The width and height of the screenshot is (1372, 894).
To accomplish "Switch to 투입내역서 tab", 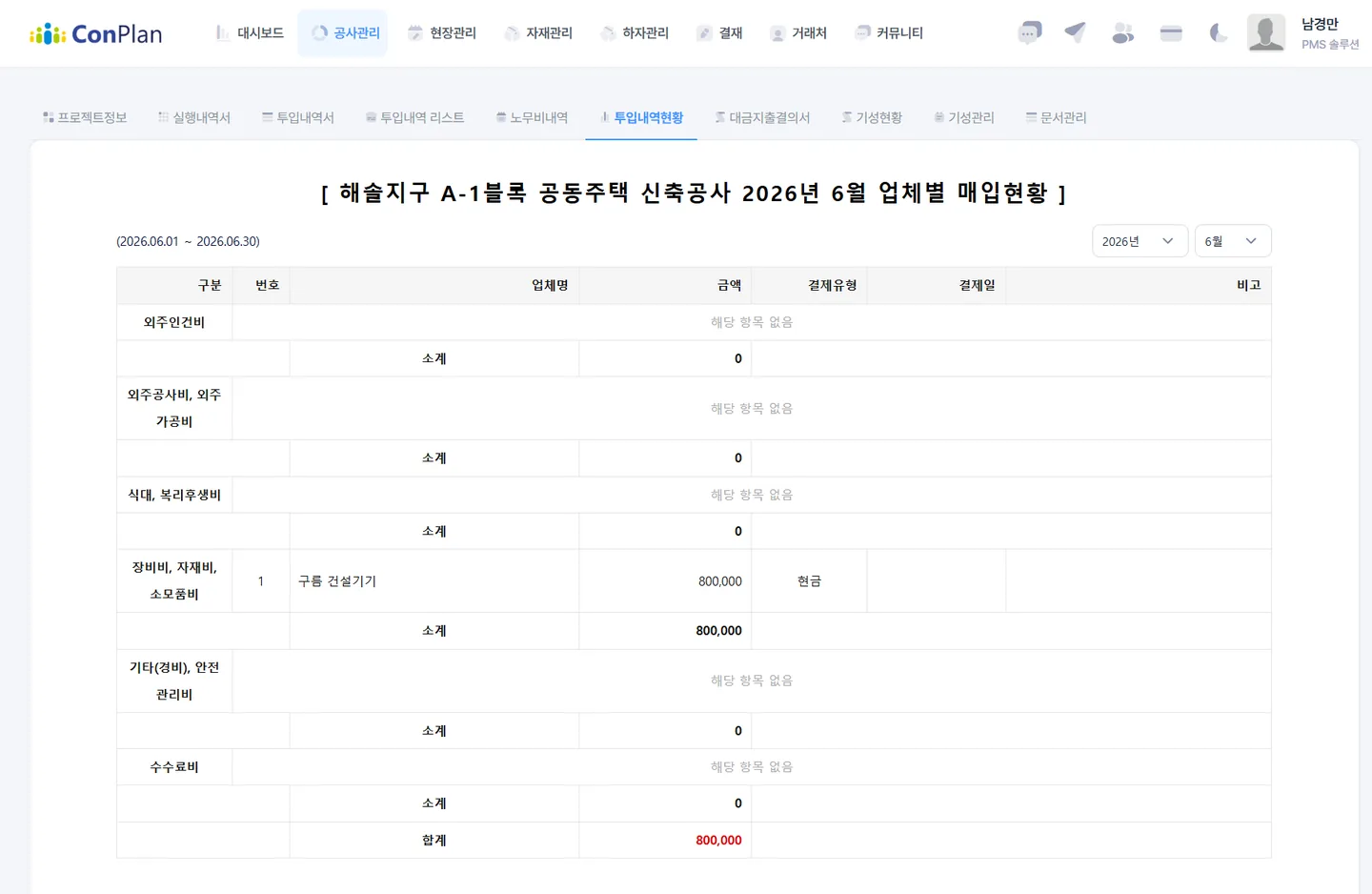I will [x=298, y=117].
